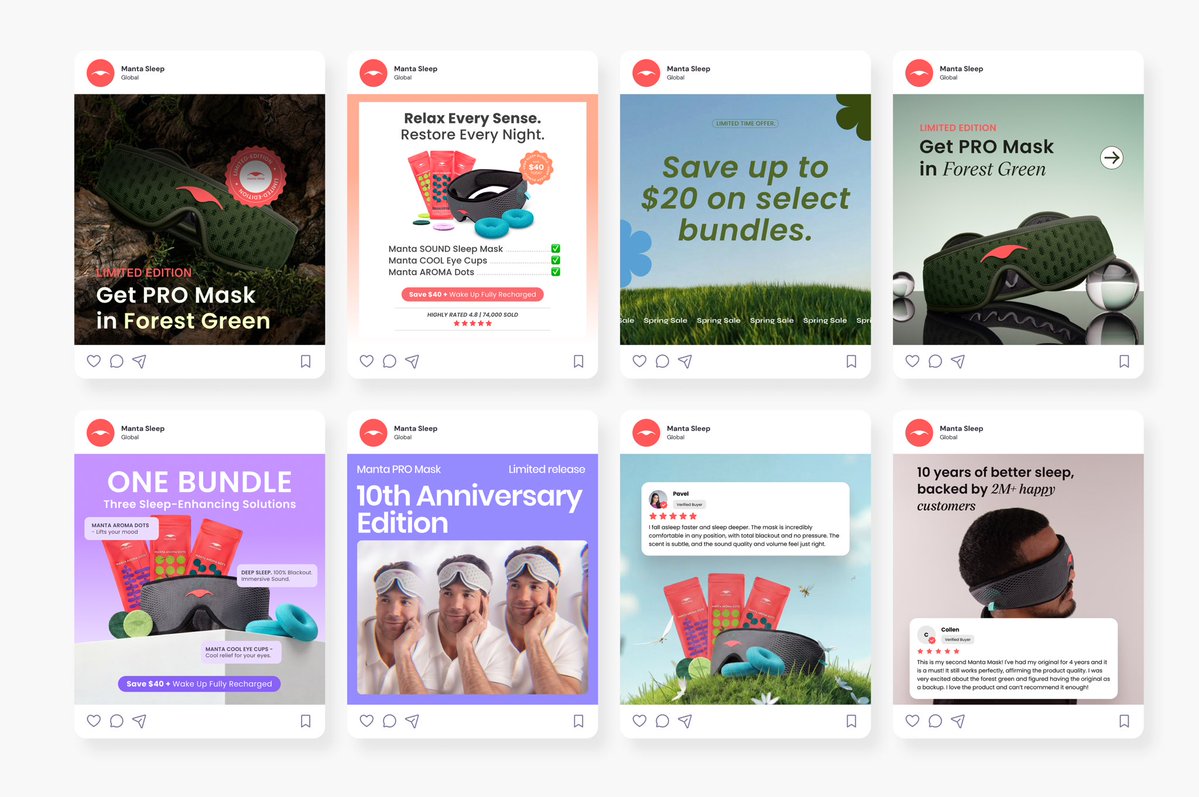This screenshot has width=1199, height=797.
Task: Bookmark the Pavel review post
Action: pos(851,721)
